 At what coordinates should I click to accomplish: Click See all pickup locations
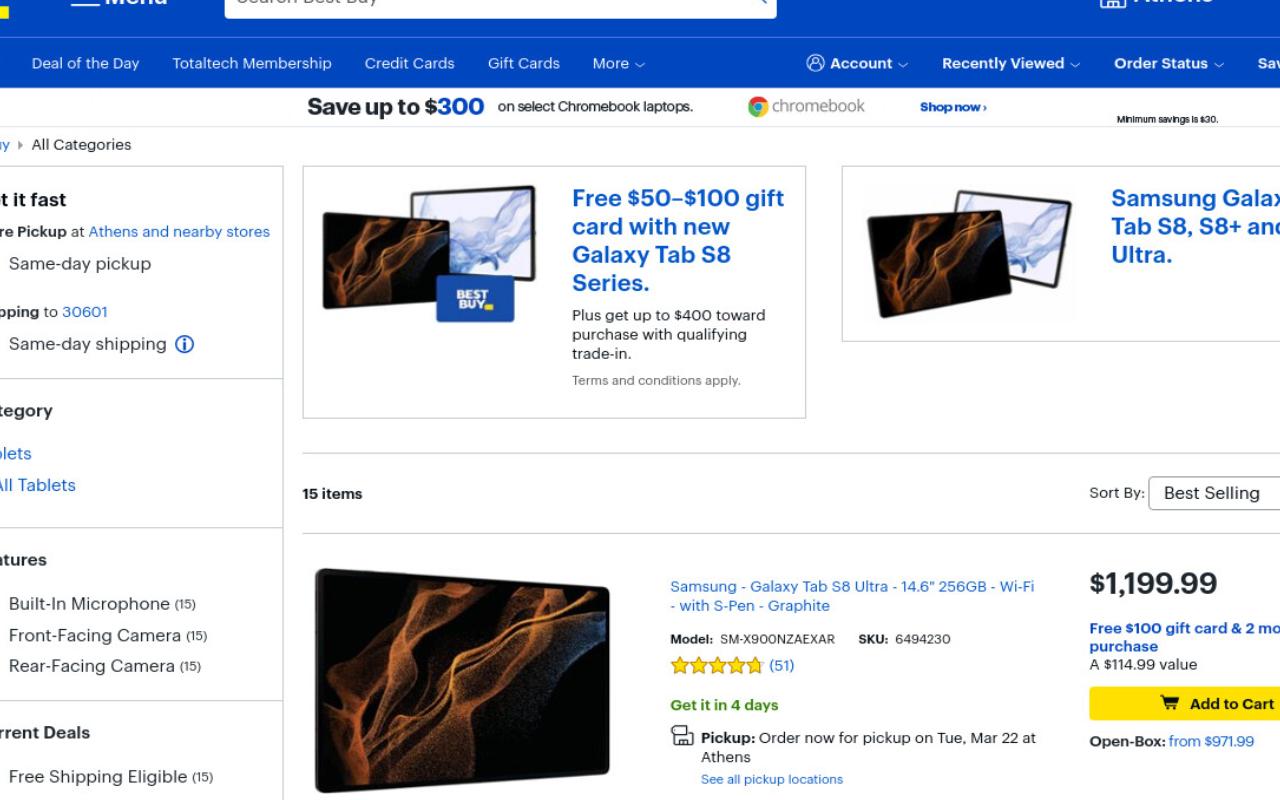(x=772, y=779)
